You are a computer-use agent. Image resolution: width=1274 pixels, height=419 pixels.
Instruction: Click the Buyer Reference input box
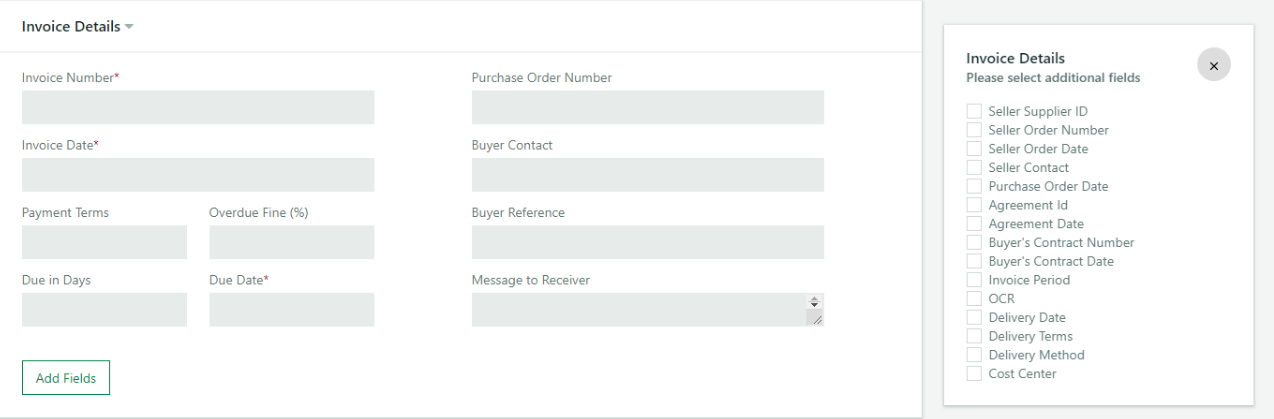(x=648, y=242)
